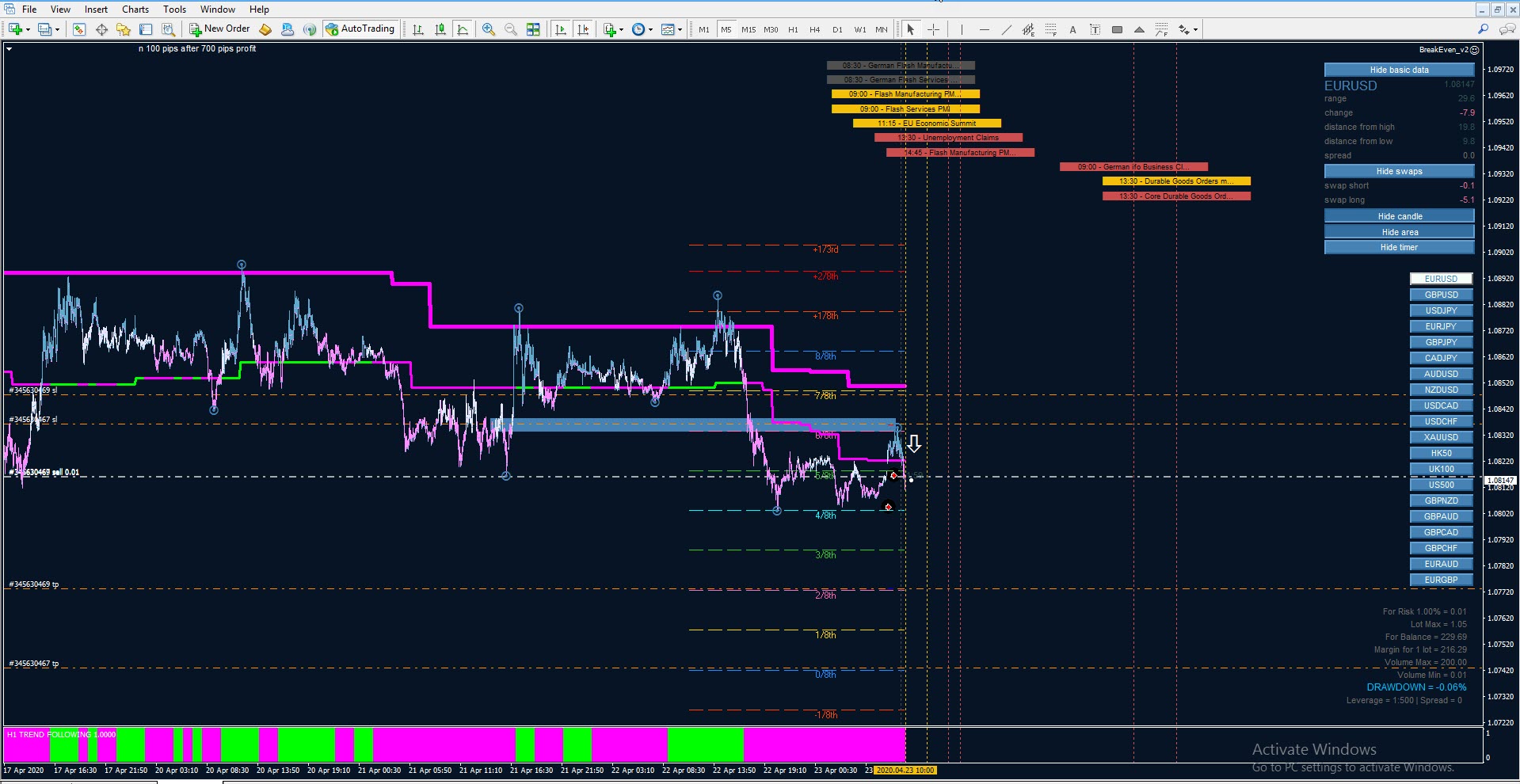The height and width of the screenshot is (784, 1520).
Task: Toggle the AutoTrading button
Action: (360, 29)
